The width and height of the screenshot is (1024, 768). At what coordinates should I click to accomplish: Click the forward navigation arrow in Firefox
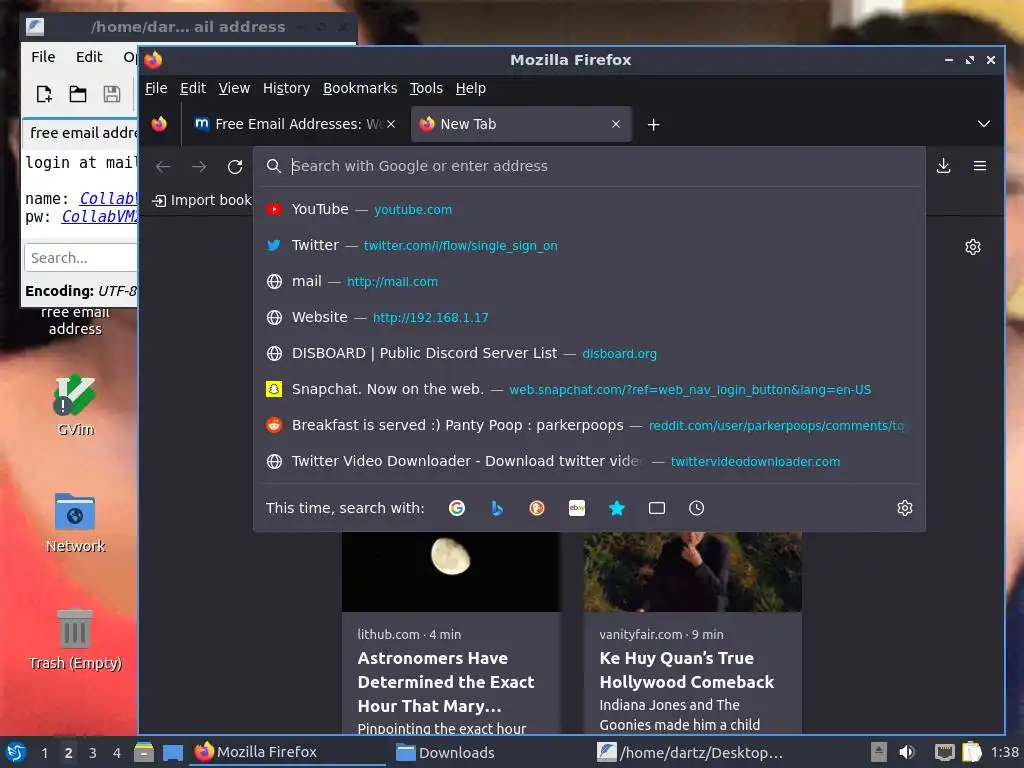point(199,167)
